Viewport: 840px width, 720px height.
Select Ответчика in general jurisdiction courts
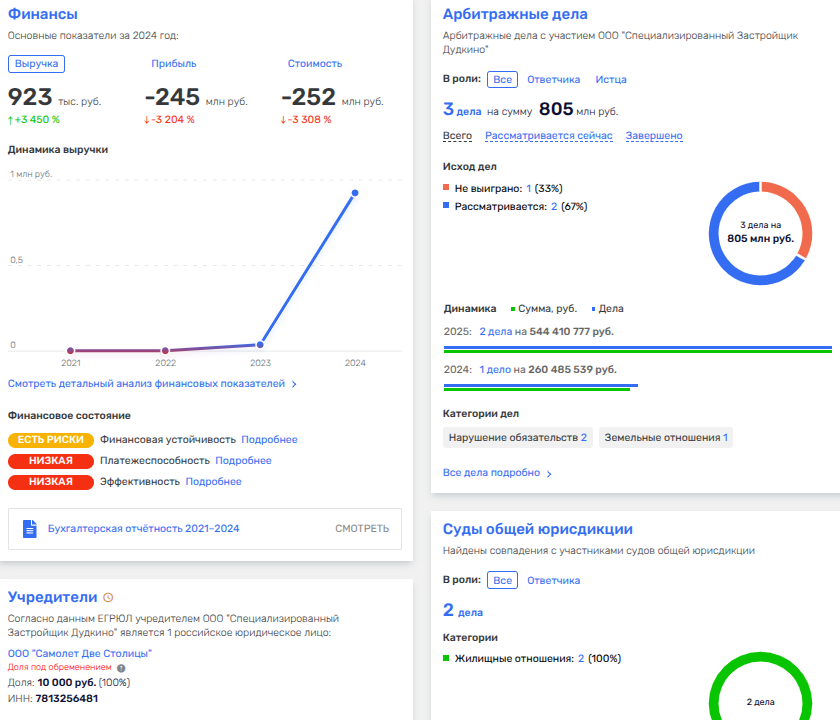coord(553,580)
